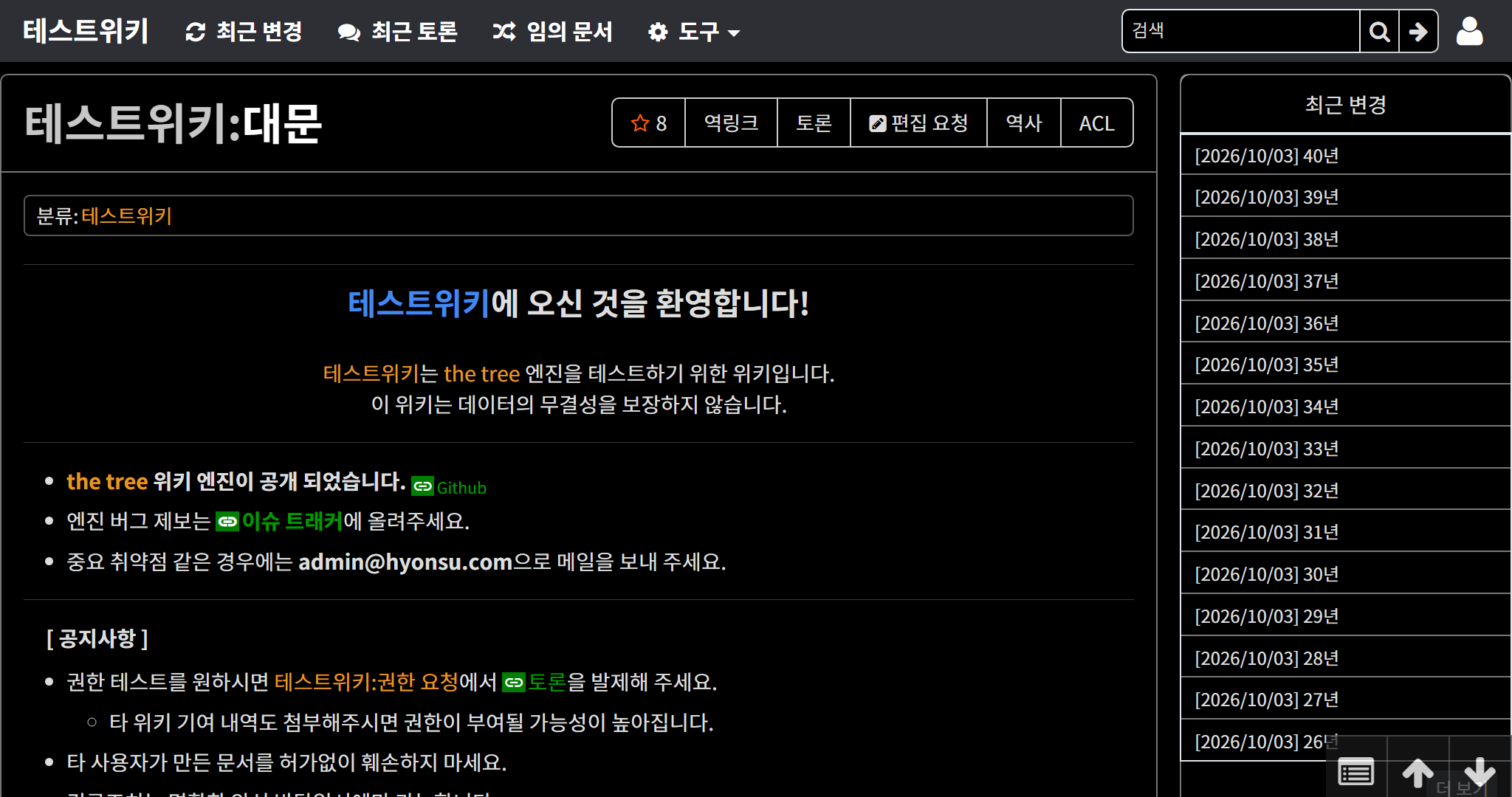Click the go-to arrow button beside search
This screenshot has width=1512, height=797.
coord(1418,31)
